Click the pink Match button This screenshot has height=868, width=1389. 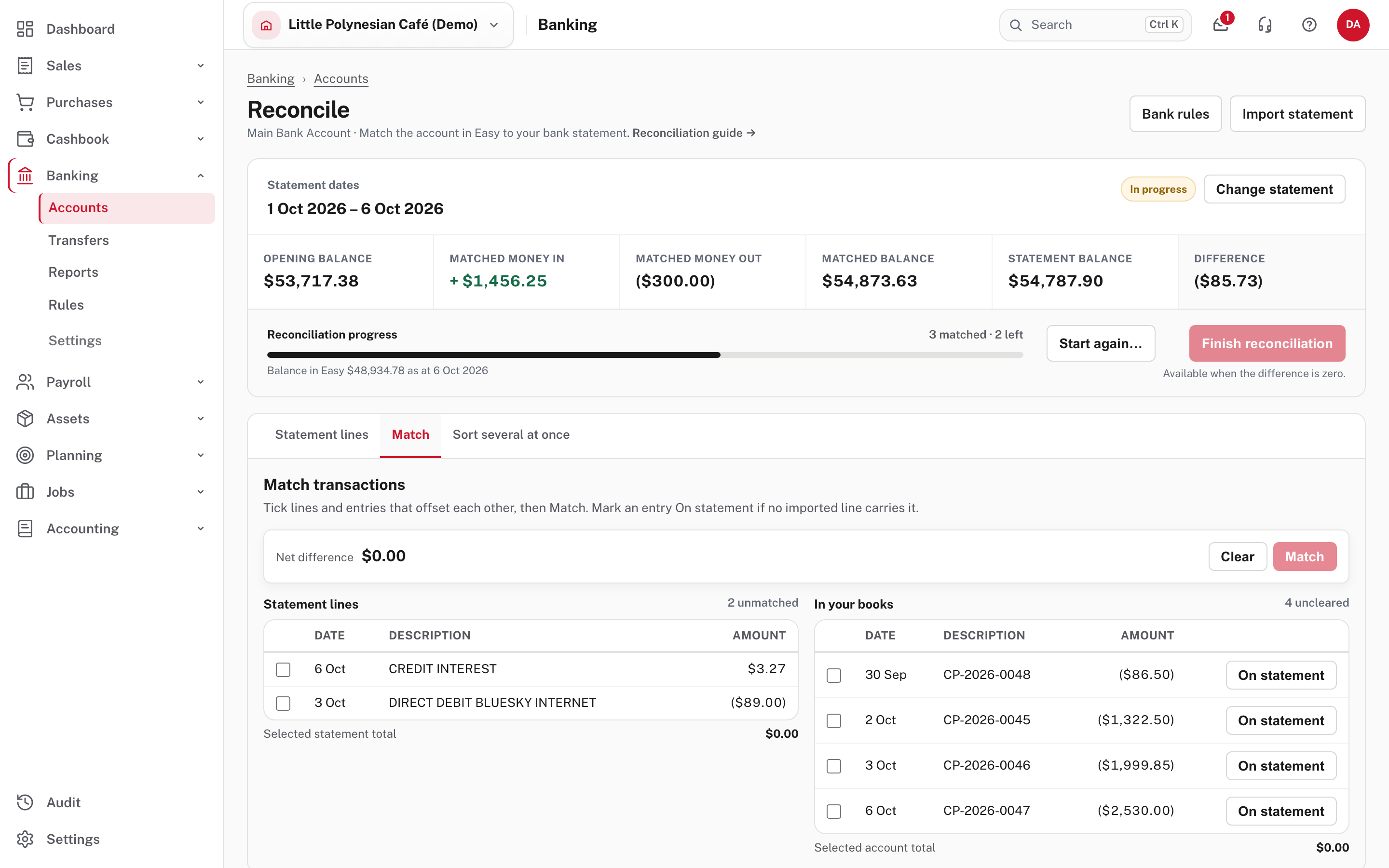click(x=1305, y=556)
